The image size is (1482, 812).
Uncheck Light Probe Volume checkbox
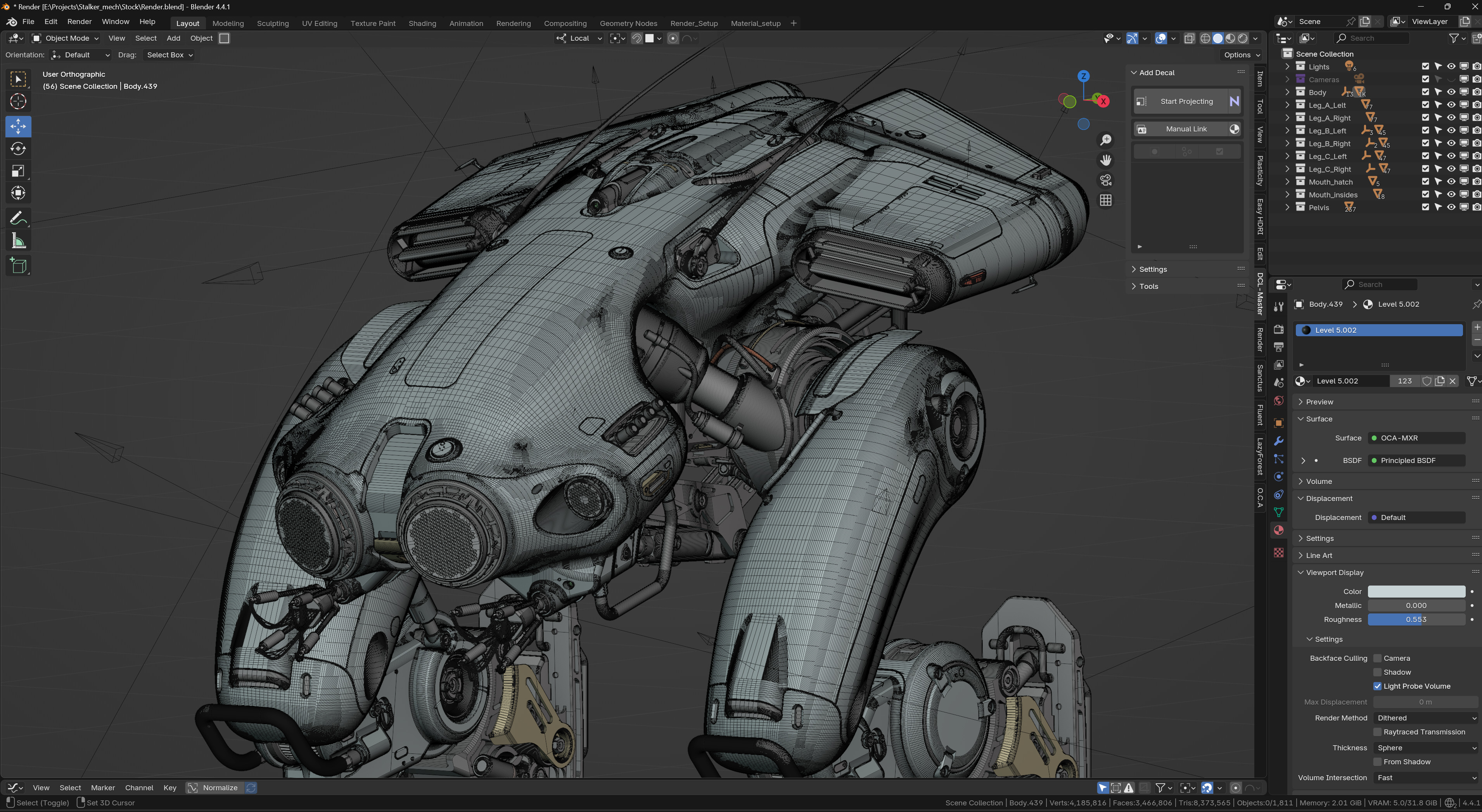pos(1377,686)
